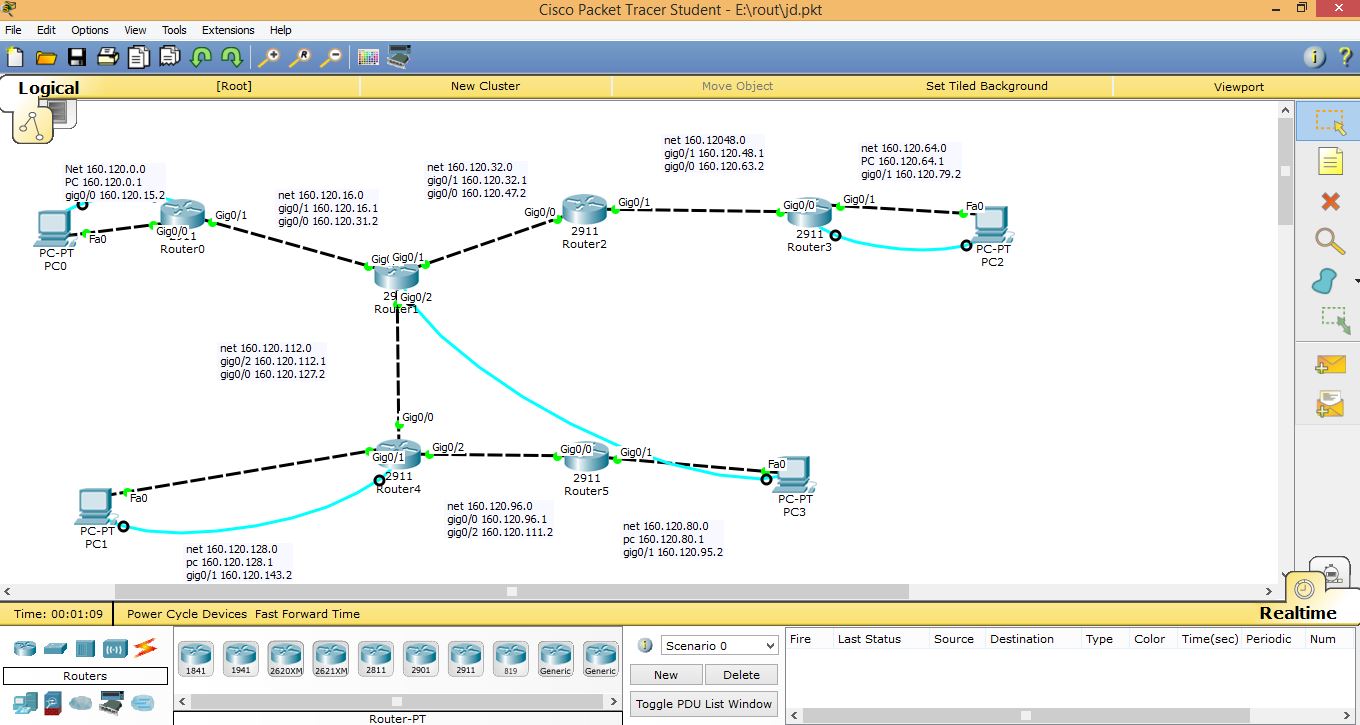Save the topology with the floppy disk icon
Screen dimensions: 1360x725
coord(77,57)
